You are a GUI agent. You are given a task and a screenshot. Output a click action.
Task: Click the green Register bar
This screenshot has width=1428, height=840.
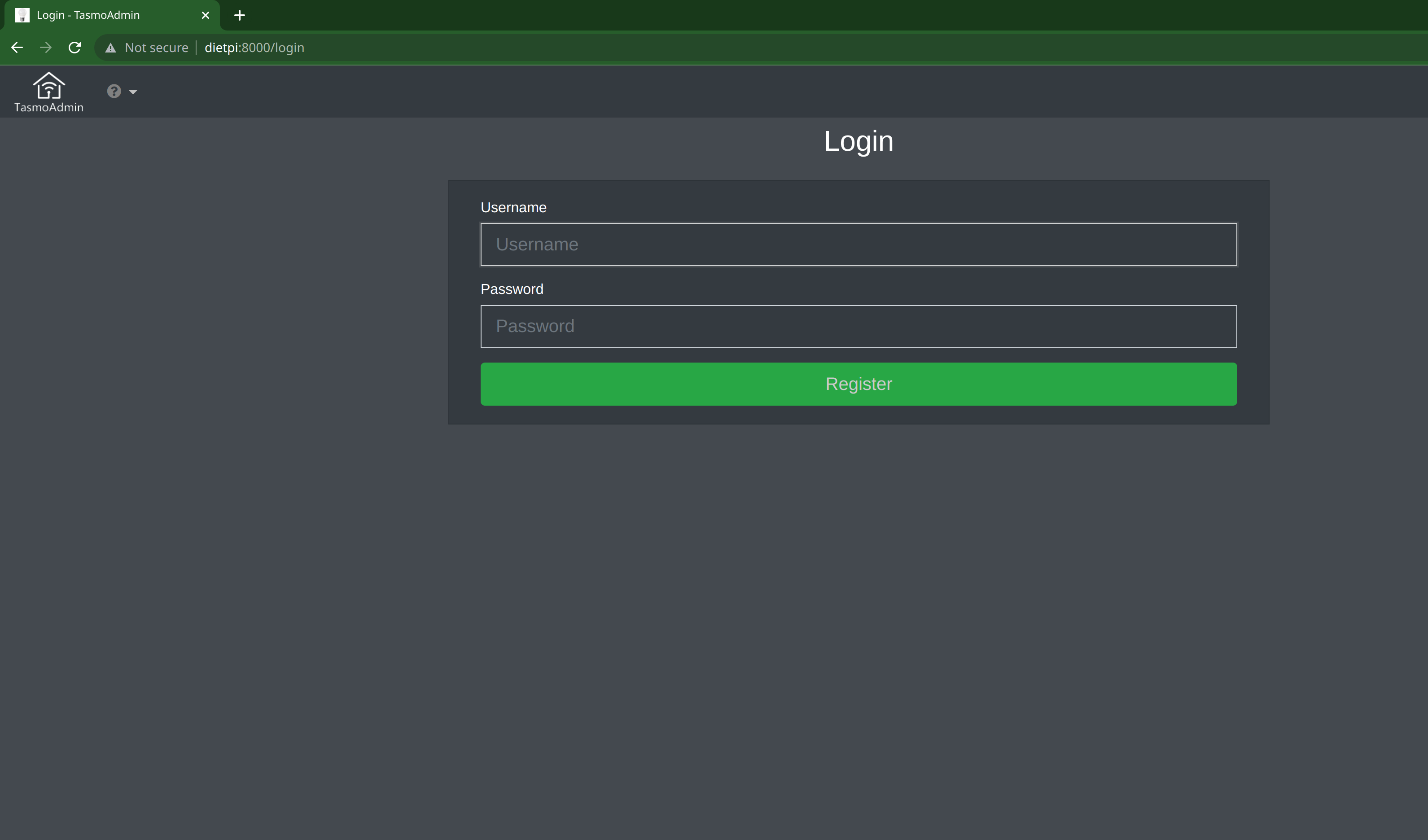(859, 384)
